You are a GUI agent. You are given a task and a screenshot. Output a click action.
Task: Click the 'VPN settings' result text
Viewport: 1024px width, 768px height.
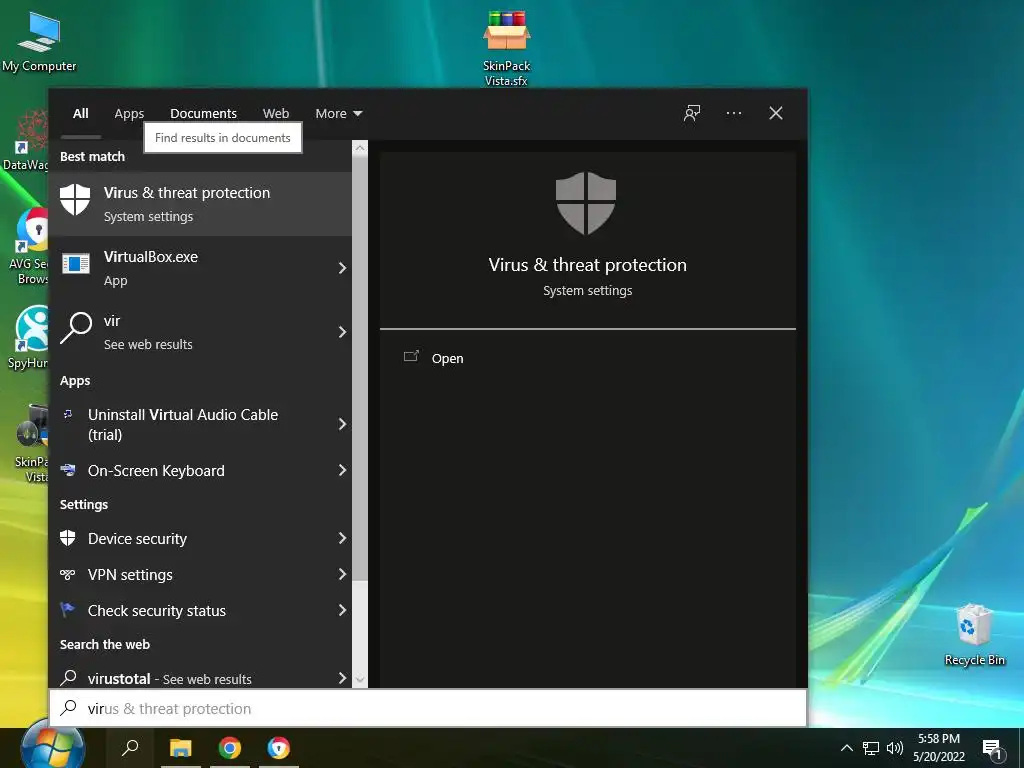click(x=130, y=575)
